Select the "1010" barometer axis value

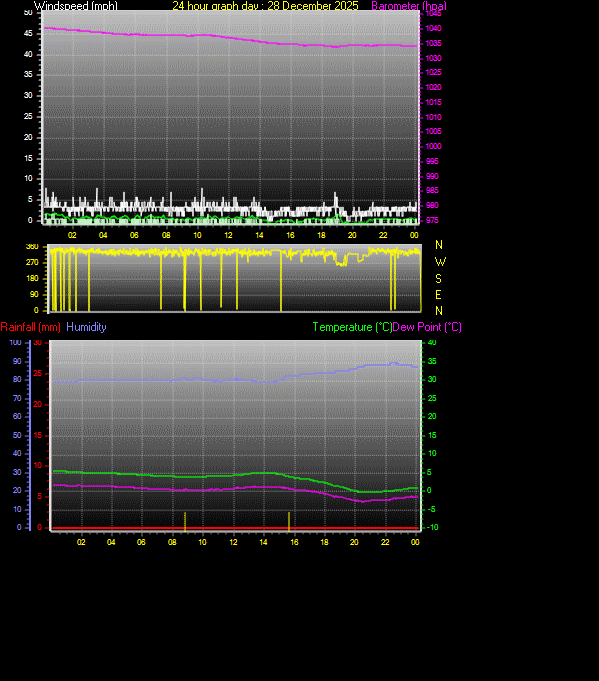point(433,117)
